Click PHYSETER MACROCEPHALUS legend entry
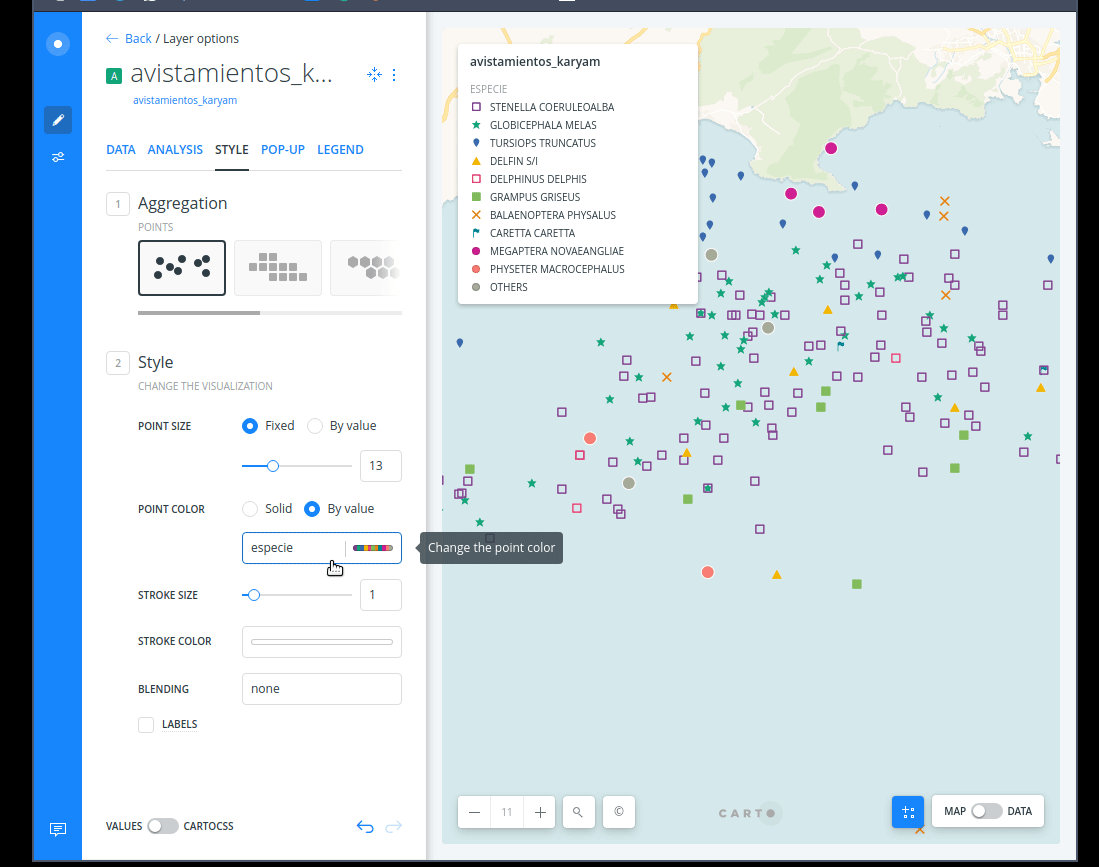 549,269
